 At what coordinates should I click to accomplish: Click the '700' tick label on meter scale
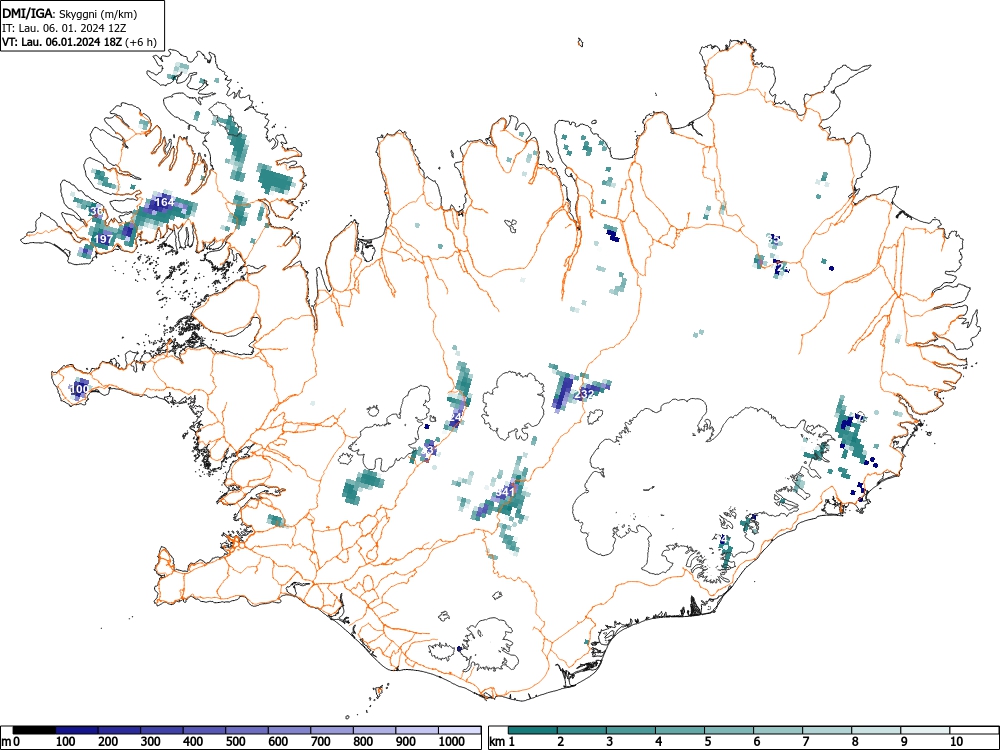[x=321, y=742]
